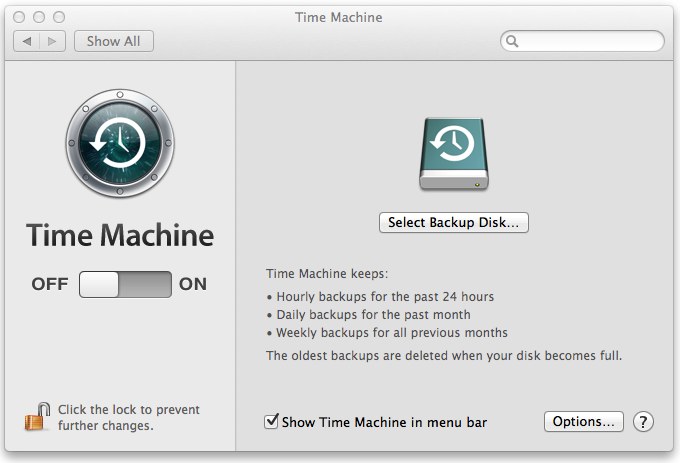Click the large Time Machine clock icon
The image size is (680, 463).
[120, 143]
